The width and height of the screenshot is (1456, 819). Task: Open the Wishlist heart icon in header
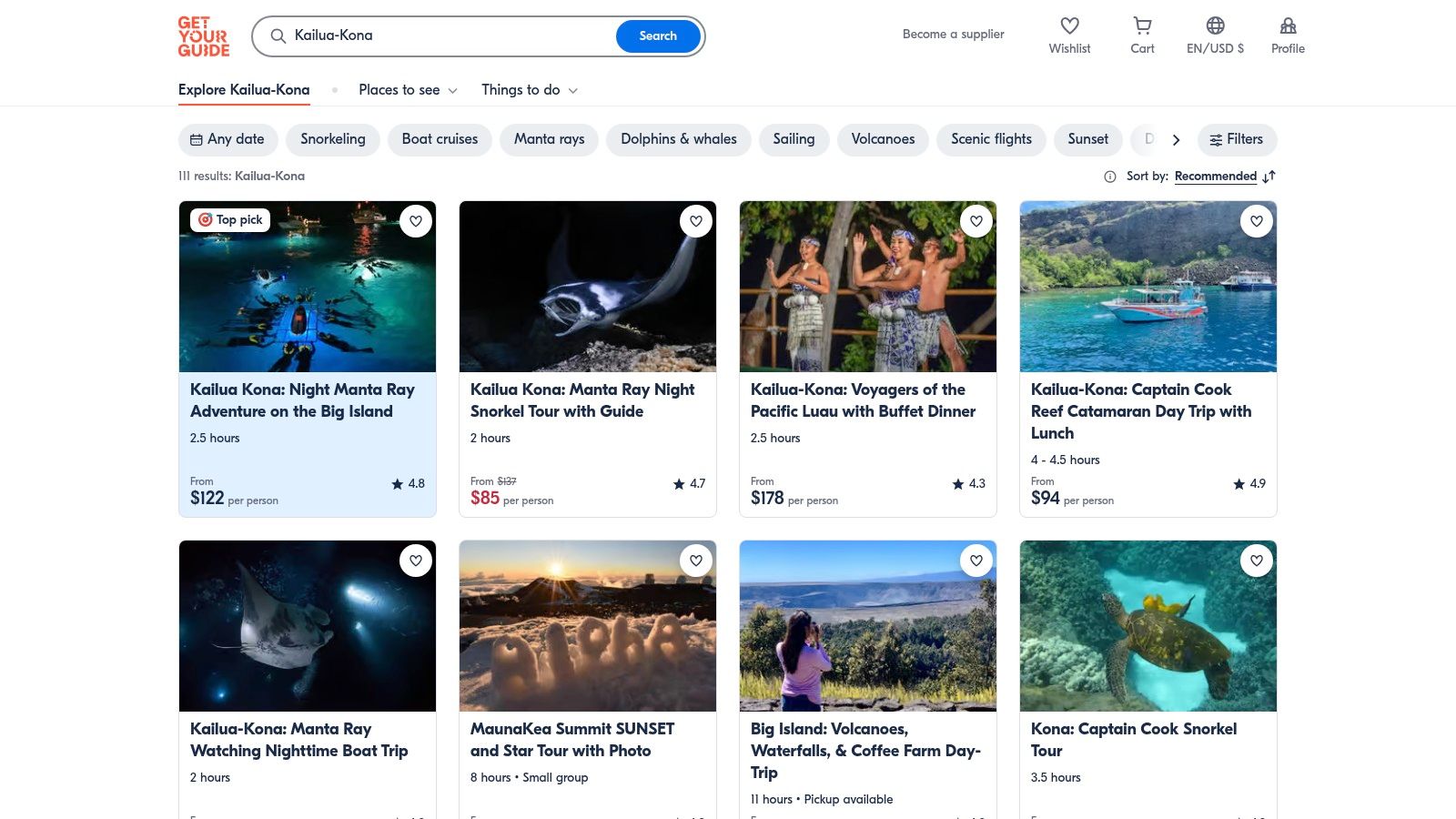click(x=1069, y=26)
